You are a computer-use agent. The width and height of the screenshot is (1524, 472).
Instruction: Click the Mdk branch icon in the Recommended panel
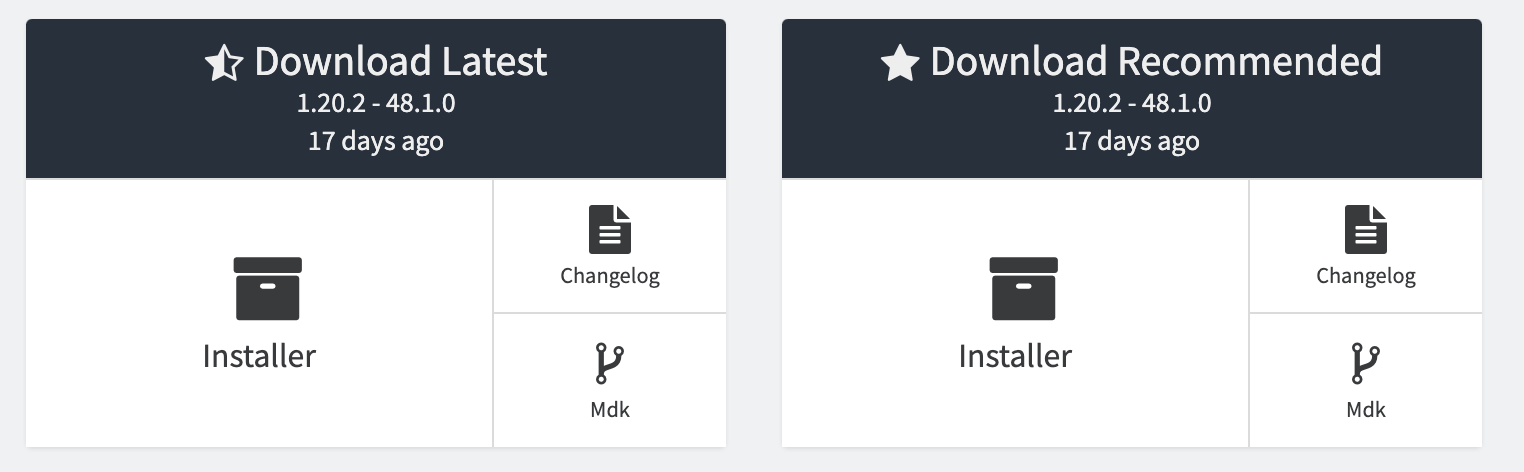click(x=1366, y=364)
